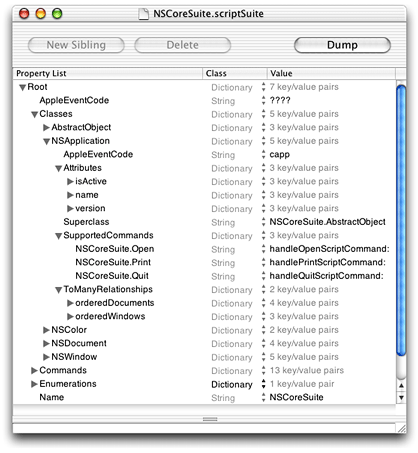Expand the NSWindow class

pyautogui.click(x=46, y=357)
